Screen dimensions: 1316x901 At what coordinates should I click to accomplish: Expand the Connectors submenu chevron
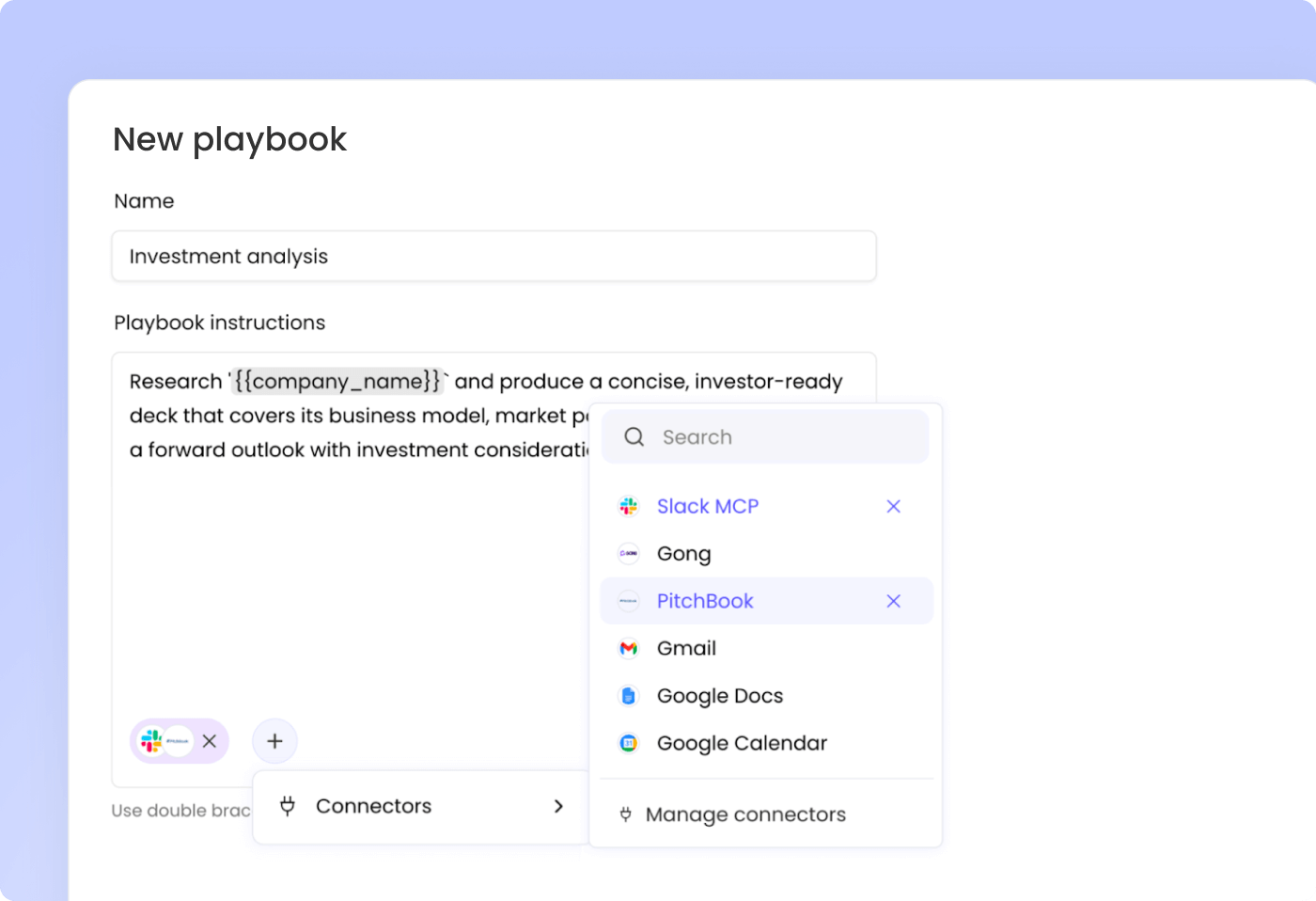point(558,806)
